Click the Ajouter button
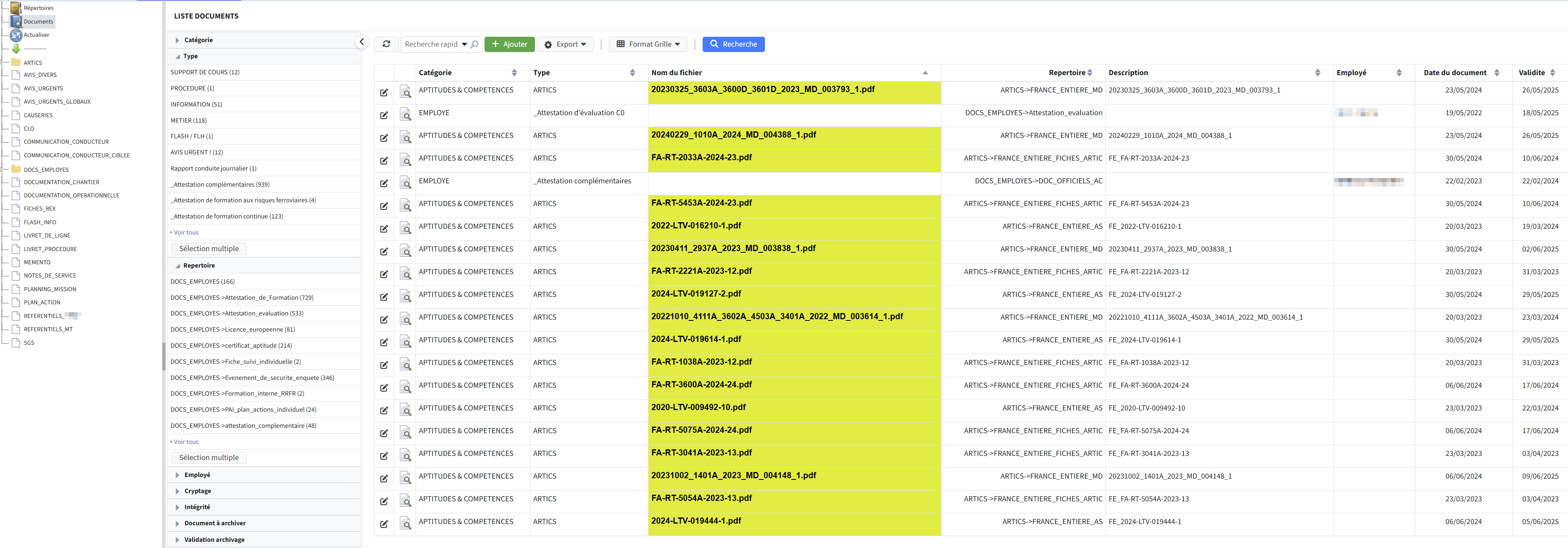The height and width of the screenshot is (548, 1568). 509,45
